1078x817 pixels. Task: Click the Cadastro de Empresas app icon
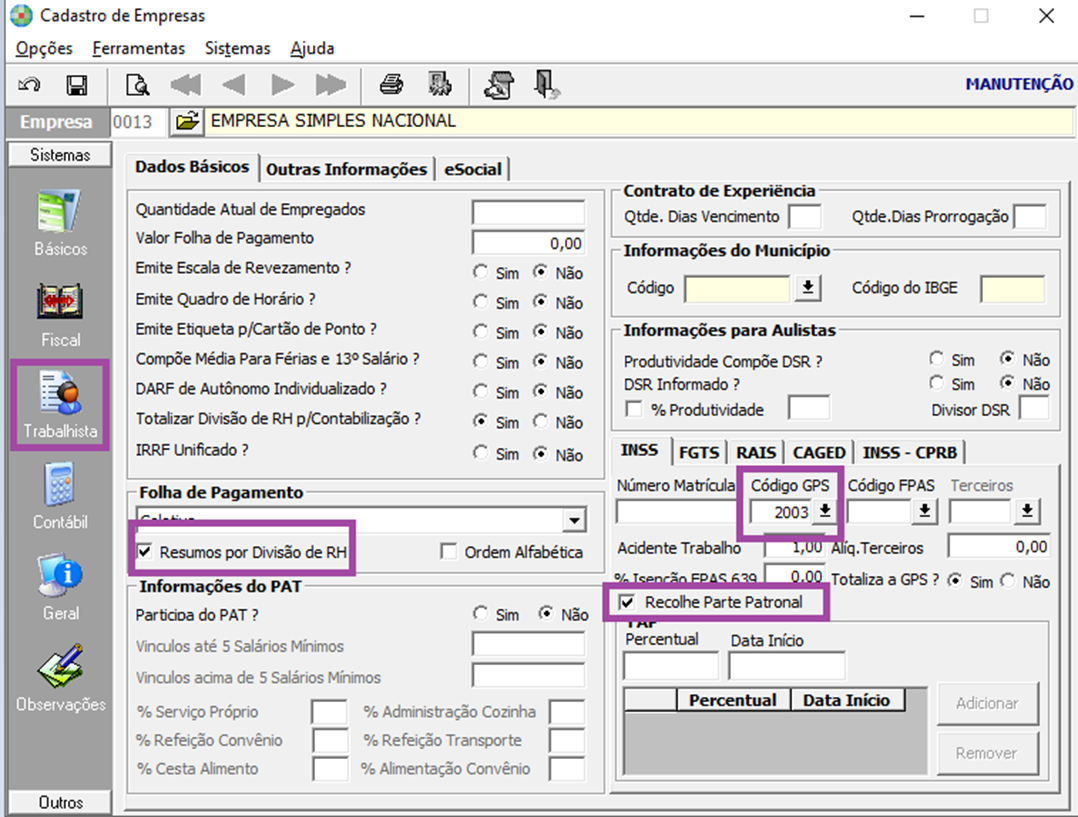point(21,15)
